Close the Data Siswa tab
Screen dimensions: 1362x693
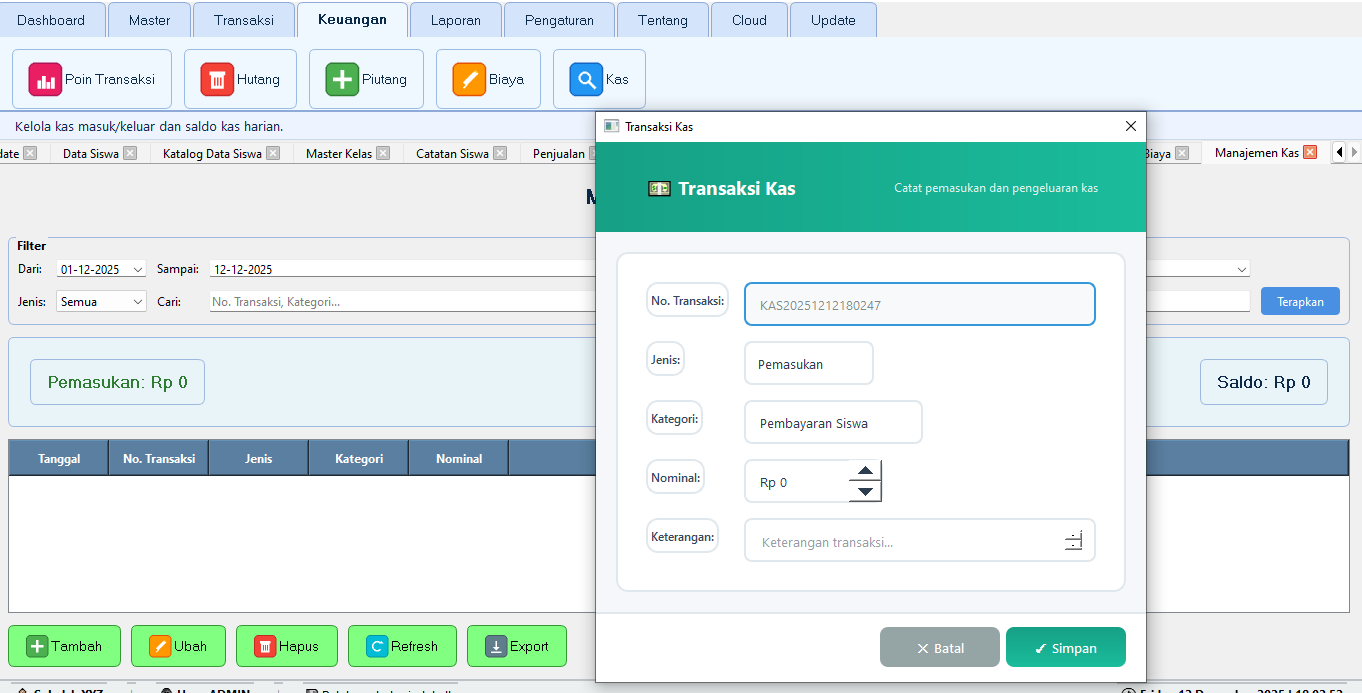point(130,153)
